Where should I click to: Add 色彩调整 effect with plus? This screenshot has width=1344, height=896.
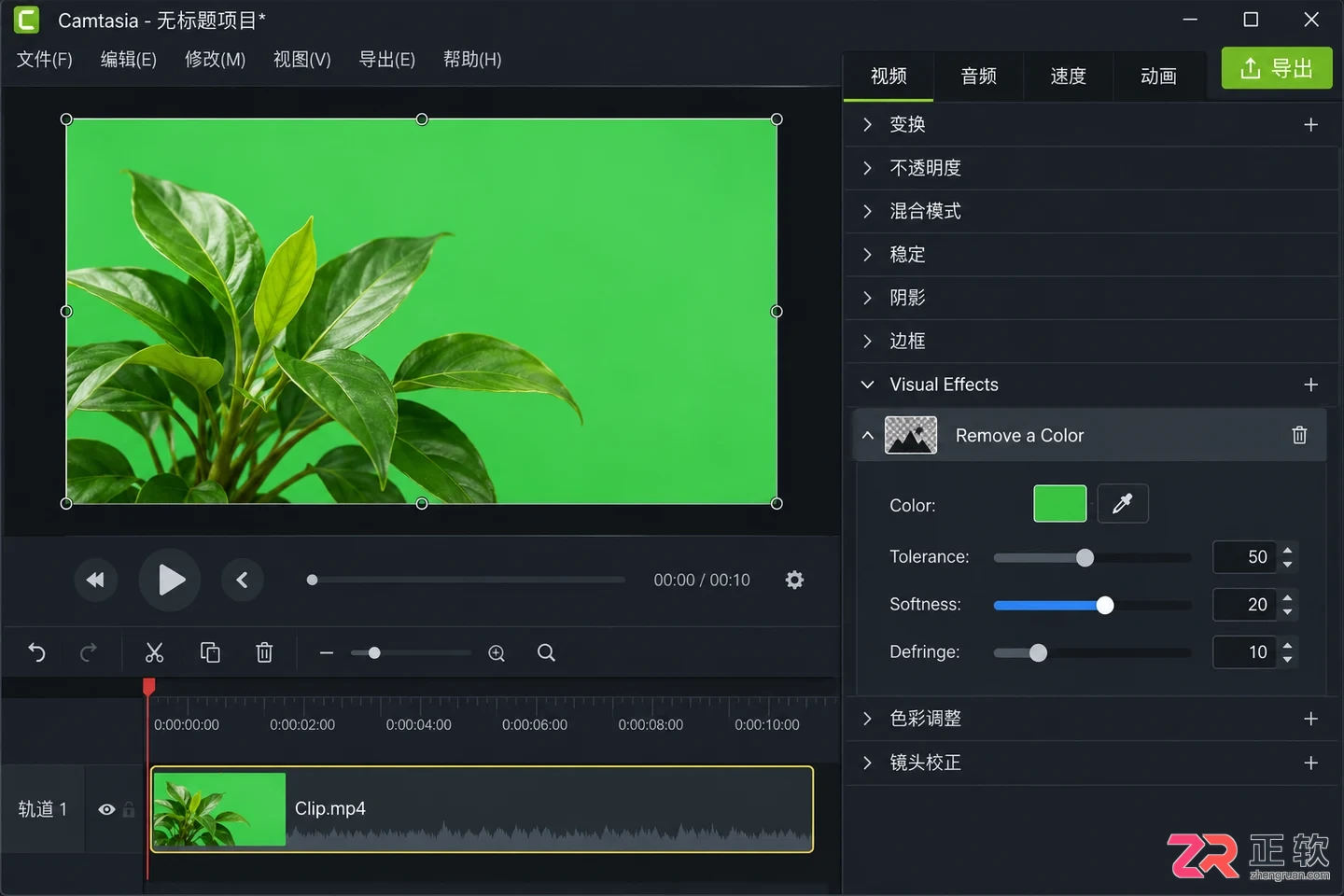(x=1310, y=718)
